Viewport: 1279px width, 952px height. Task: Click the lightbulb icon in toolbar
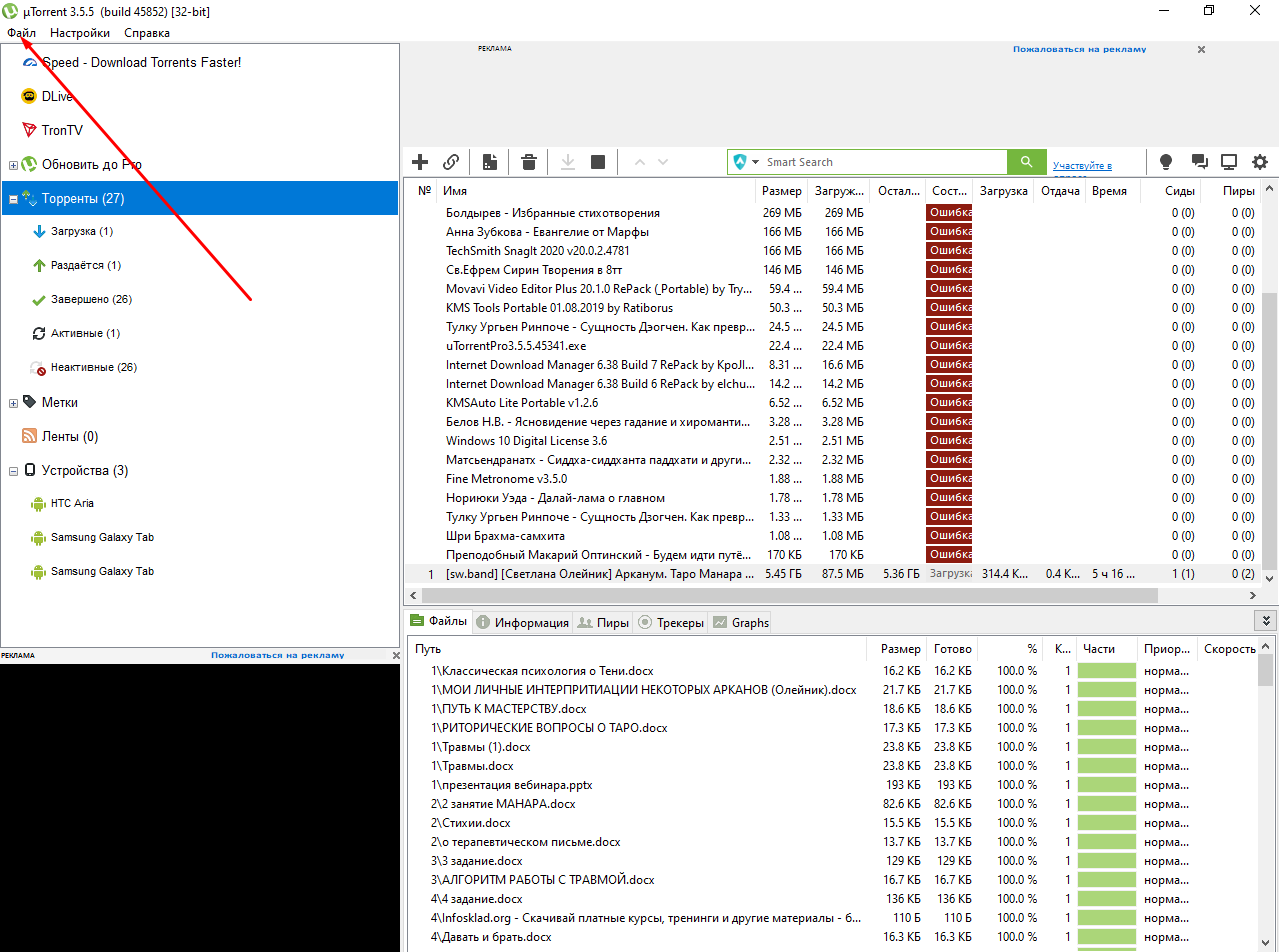coord(1165,162)
